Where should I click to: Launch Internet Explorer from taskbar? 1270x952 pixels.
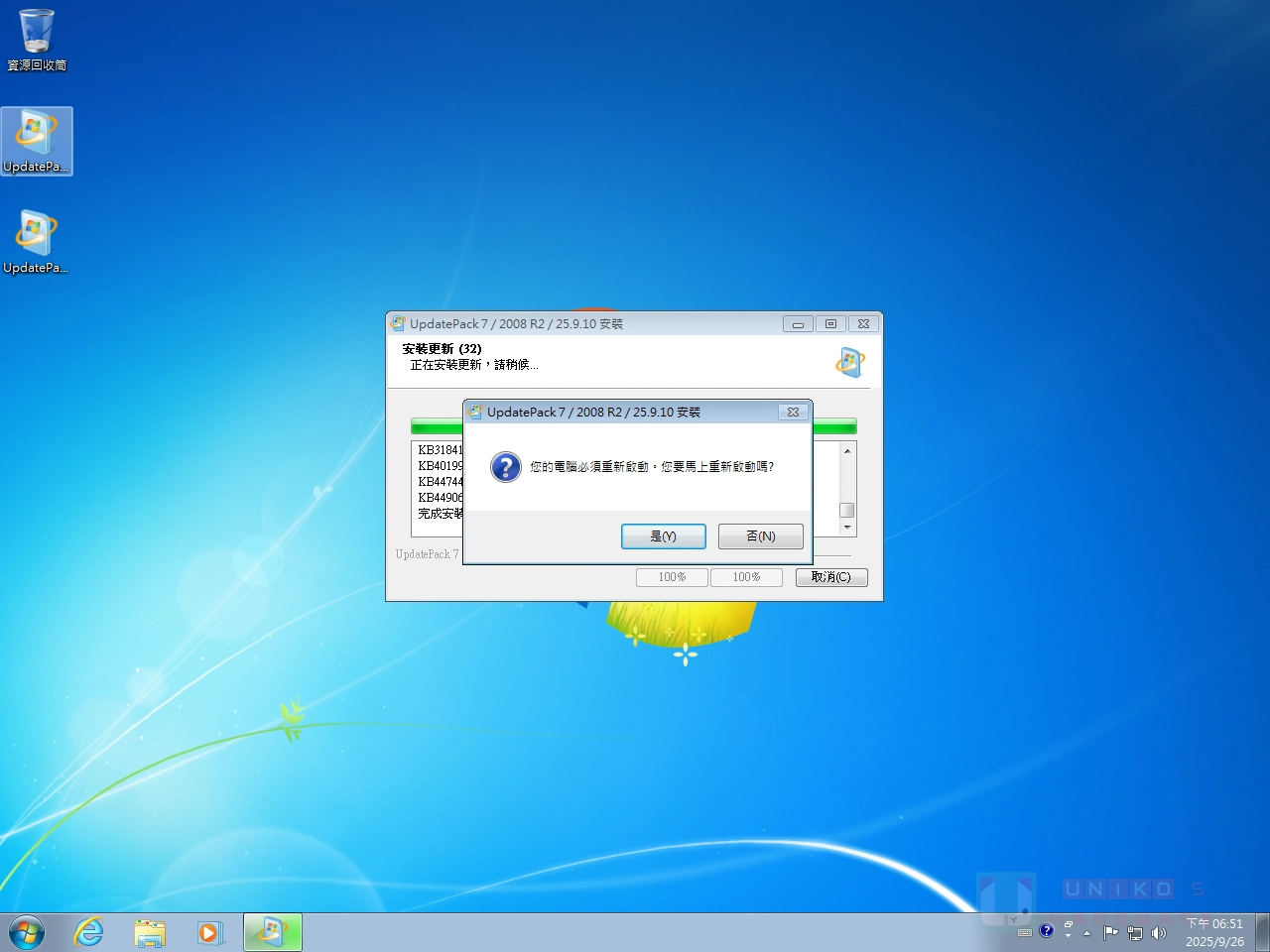(89, 933)
